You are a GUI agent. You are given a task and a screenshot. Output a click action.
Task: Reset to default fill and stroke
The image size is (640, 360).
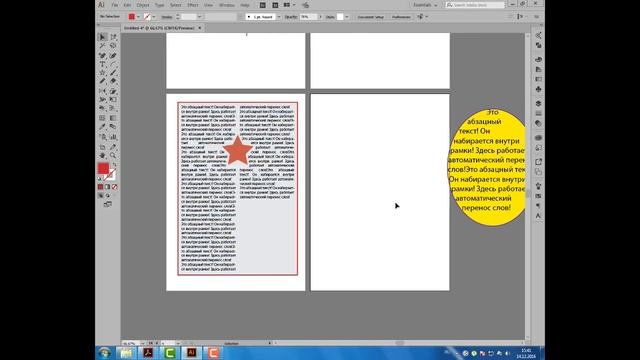click(x=100, y=179)
